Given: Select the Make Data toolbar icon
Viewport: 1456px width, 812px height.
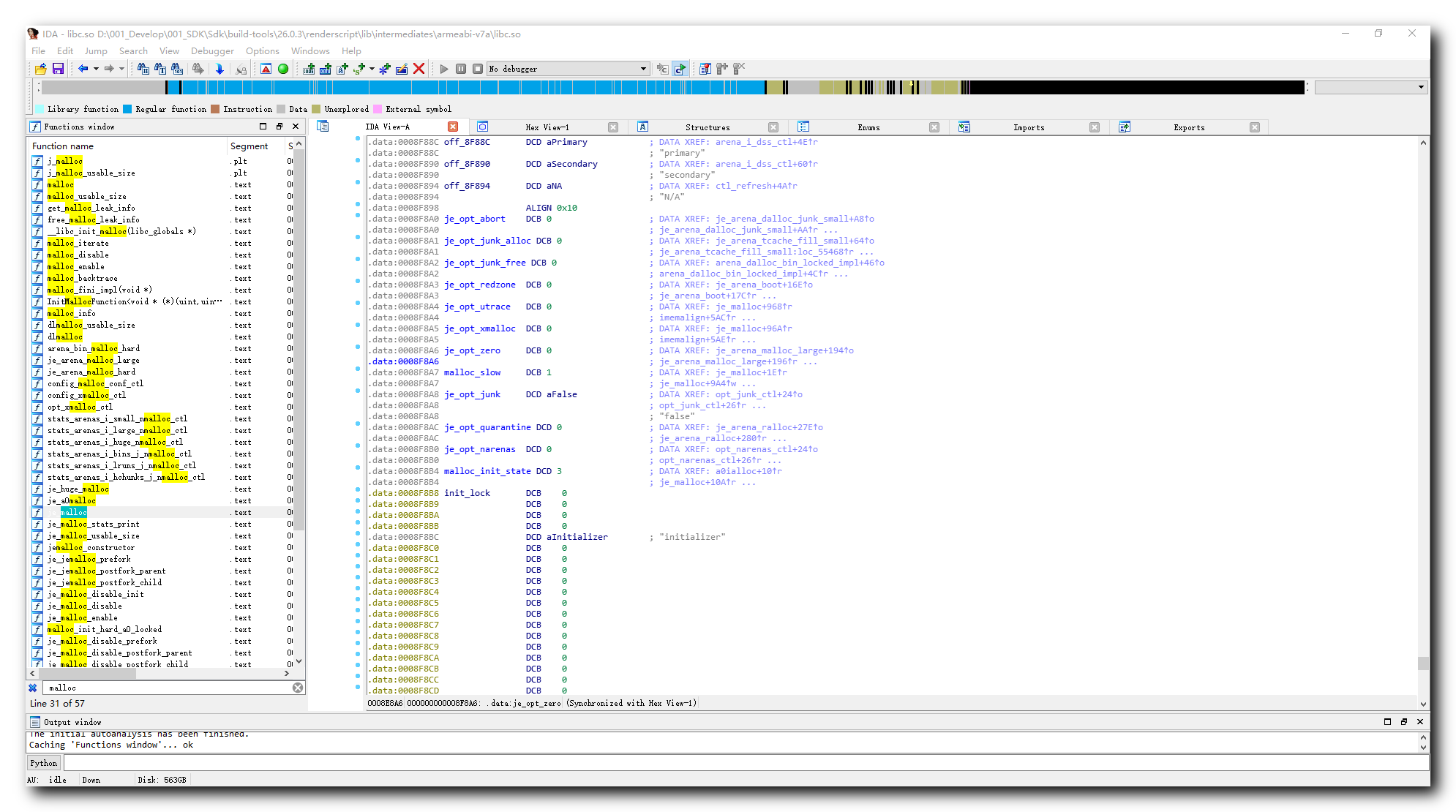Looking at the screenshot, I should pyautogui.click(x=325, y=69).
